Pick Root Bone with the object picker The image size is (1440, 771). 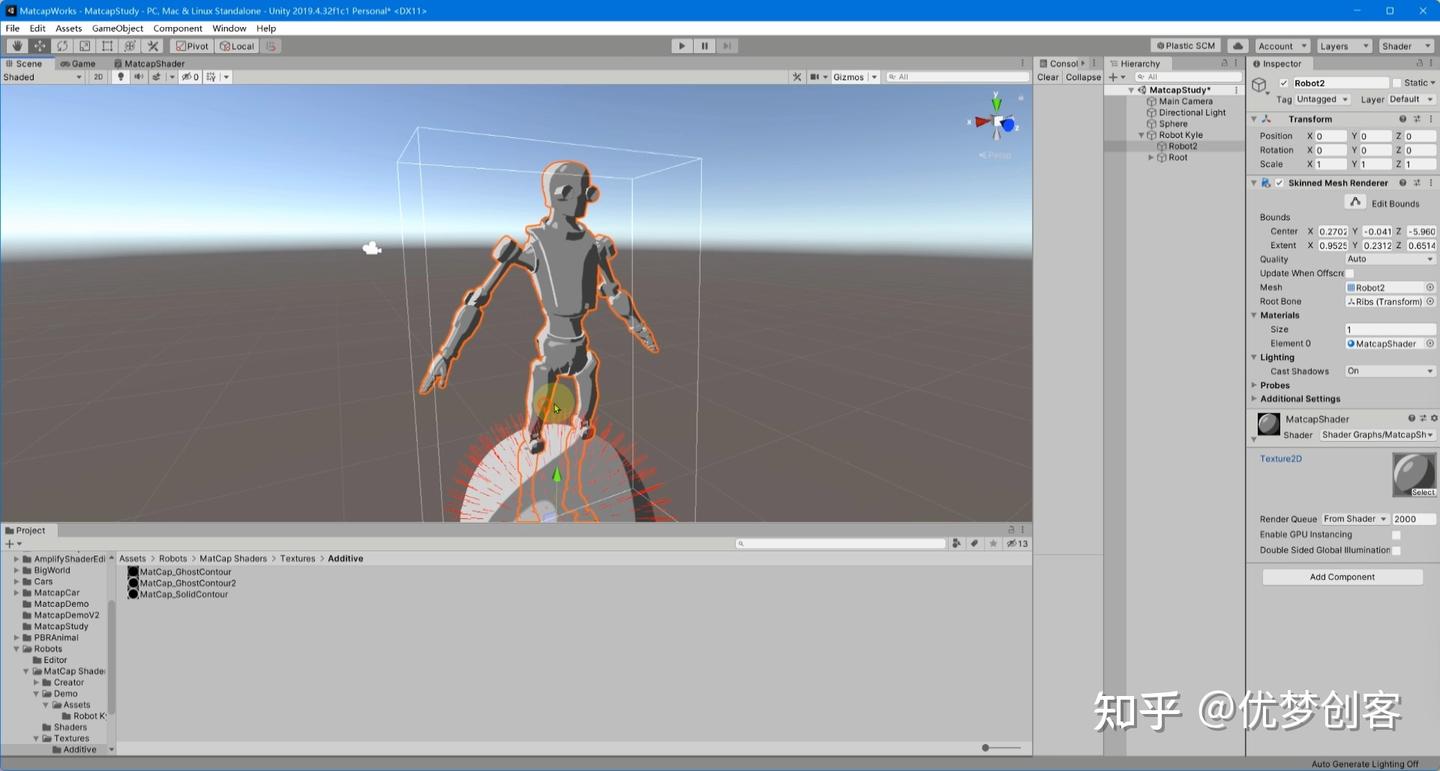[x=1430, y=302]
